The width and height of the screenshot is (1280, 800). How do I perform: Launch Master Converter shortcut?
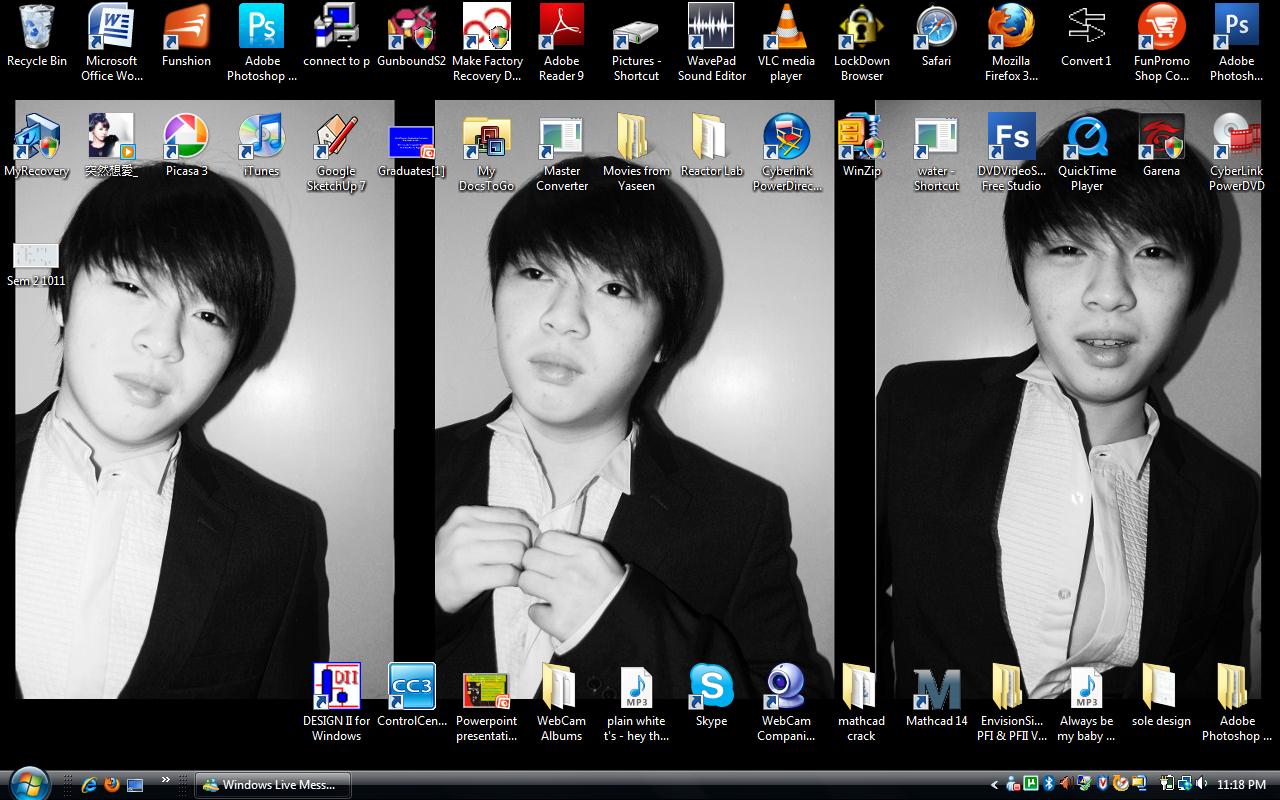click(x=561, y=153)
